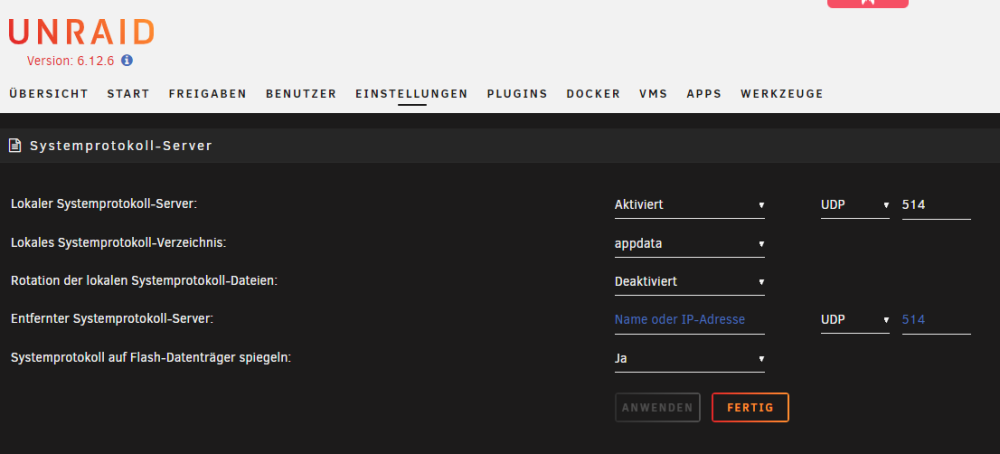This screenshot has width=1000, height=454.
Task: Click the Anwenden button
Action: pyautogui.click(x=658, y=407)
